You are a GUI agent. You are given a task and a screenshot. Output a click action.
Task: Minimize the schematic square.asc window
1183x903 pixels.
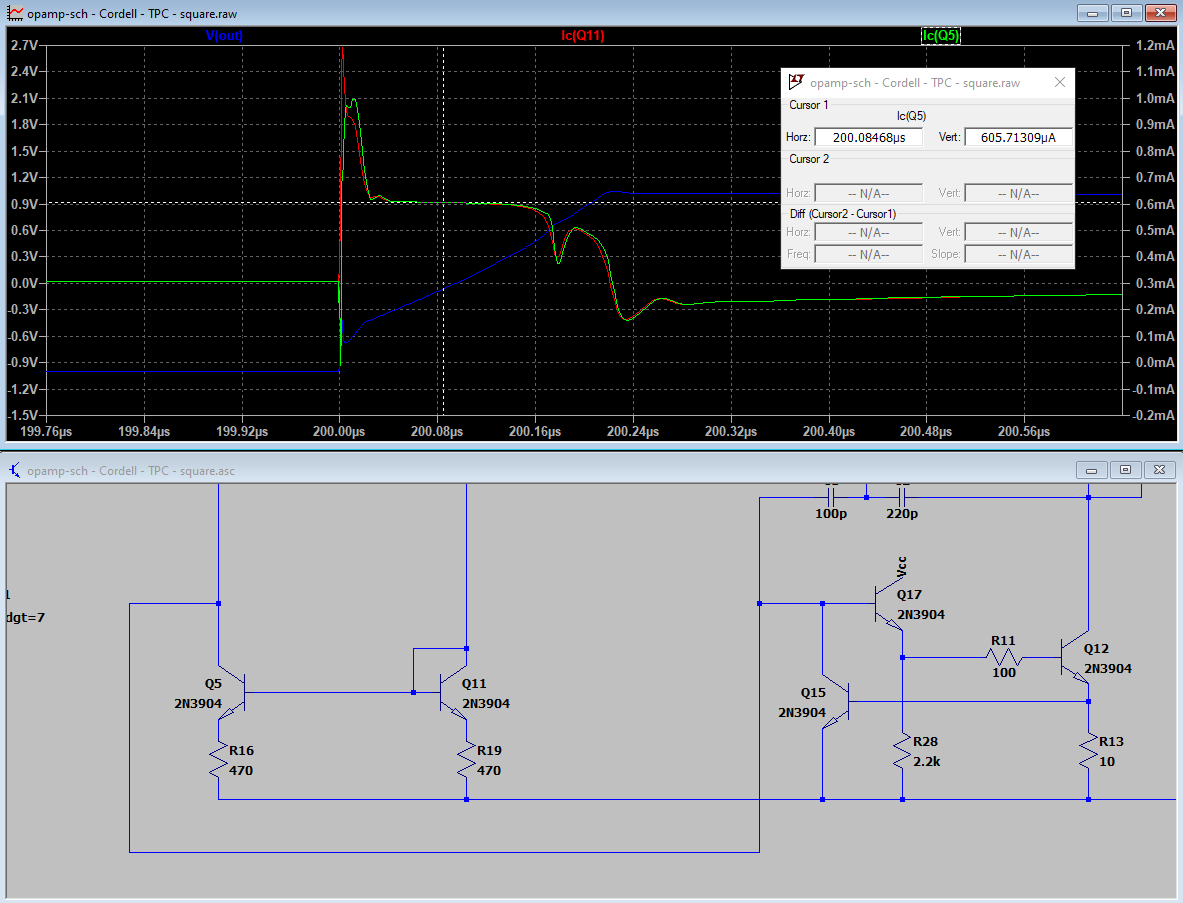(1091, 470)
